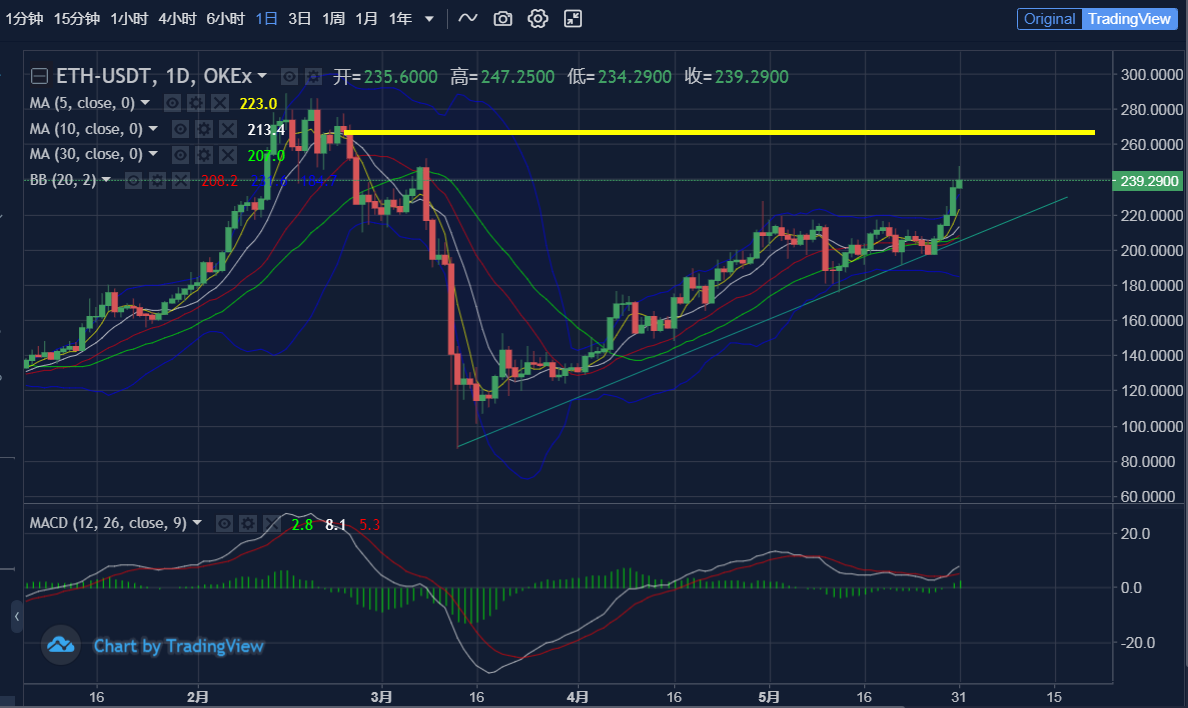Expand the ETH-USDT symbol dropdown arrow
The image size is (1188, 708).
coord(262,76)
